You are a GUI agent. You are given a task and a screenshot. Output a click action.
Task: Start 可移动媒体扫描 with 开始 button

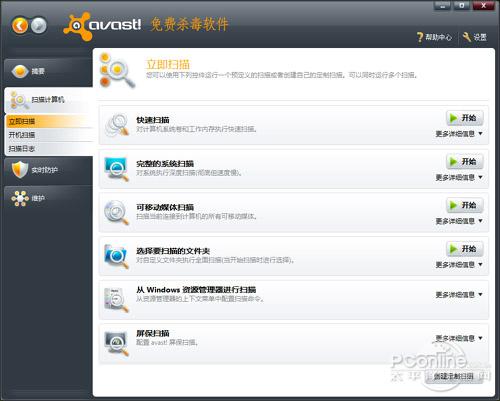(x=465, y=205)
